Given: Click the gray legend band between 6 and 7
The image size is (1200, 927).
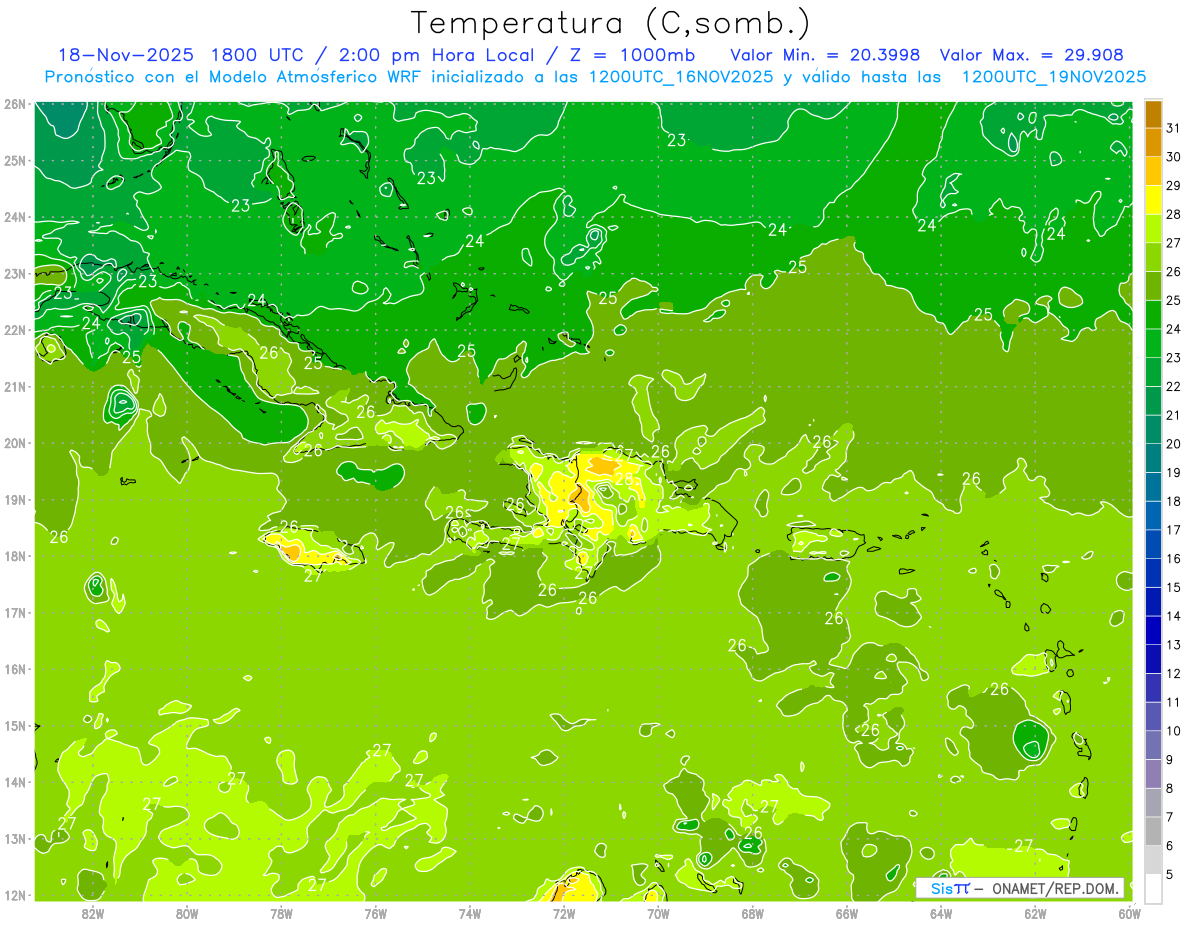Looking at the screenshot, I should (1153, 831).
